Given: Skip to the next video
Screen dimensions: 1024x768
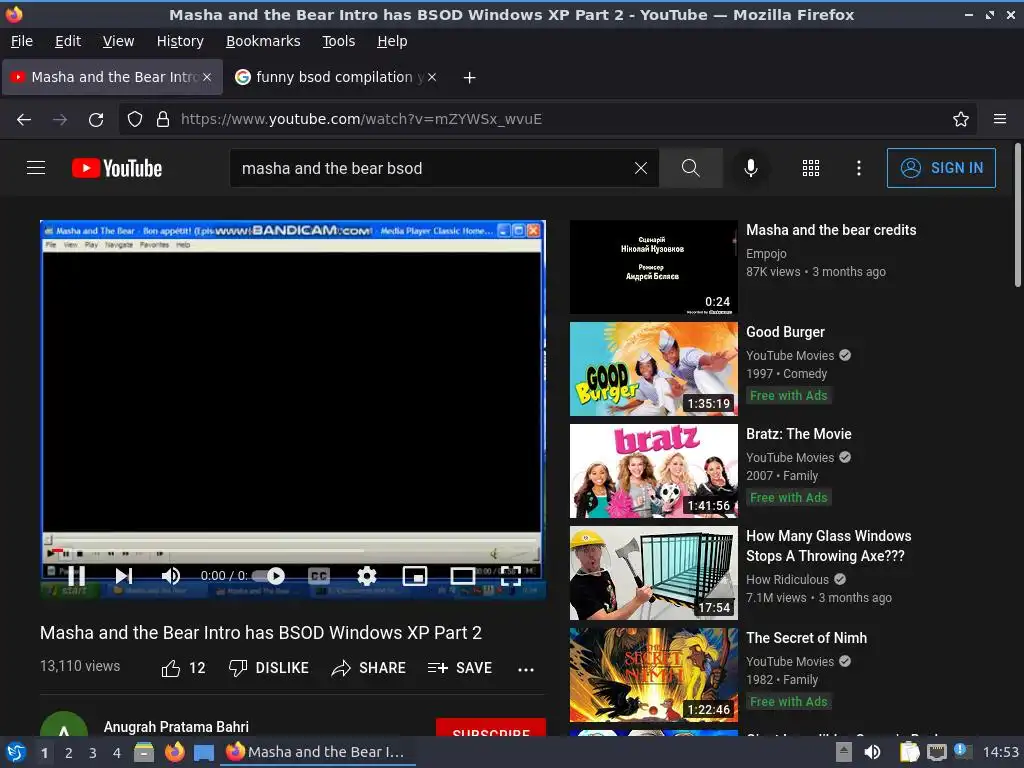Looking at the screenshot, I should pos(123,575).
